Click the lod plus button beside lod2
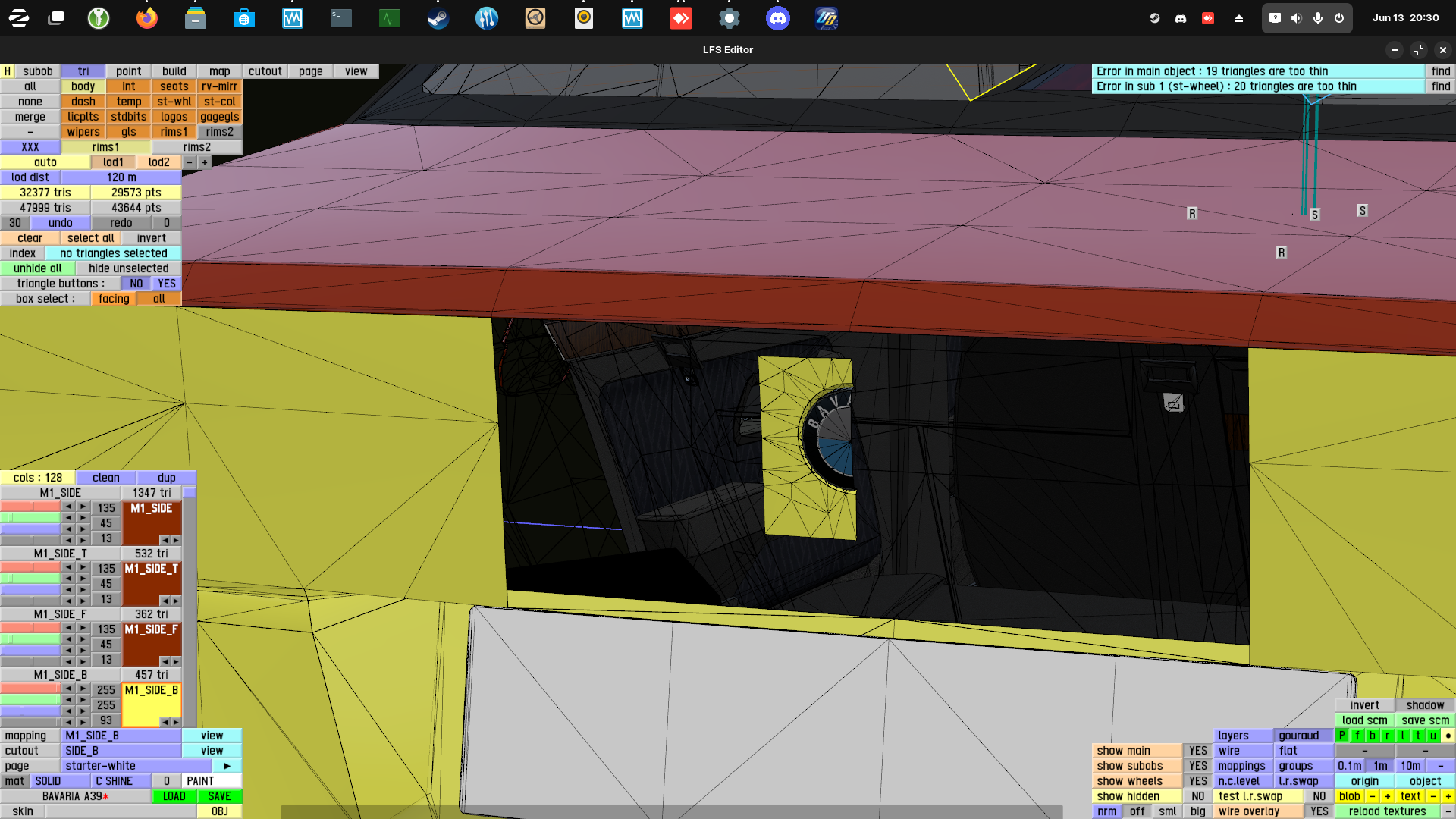The height and width of the screenshot is (819, 1456). point(205,162)
